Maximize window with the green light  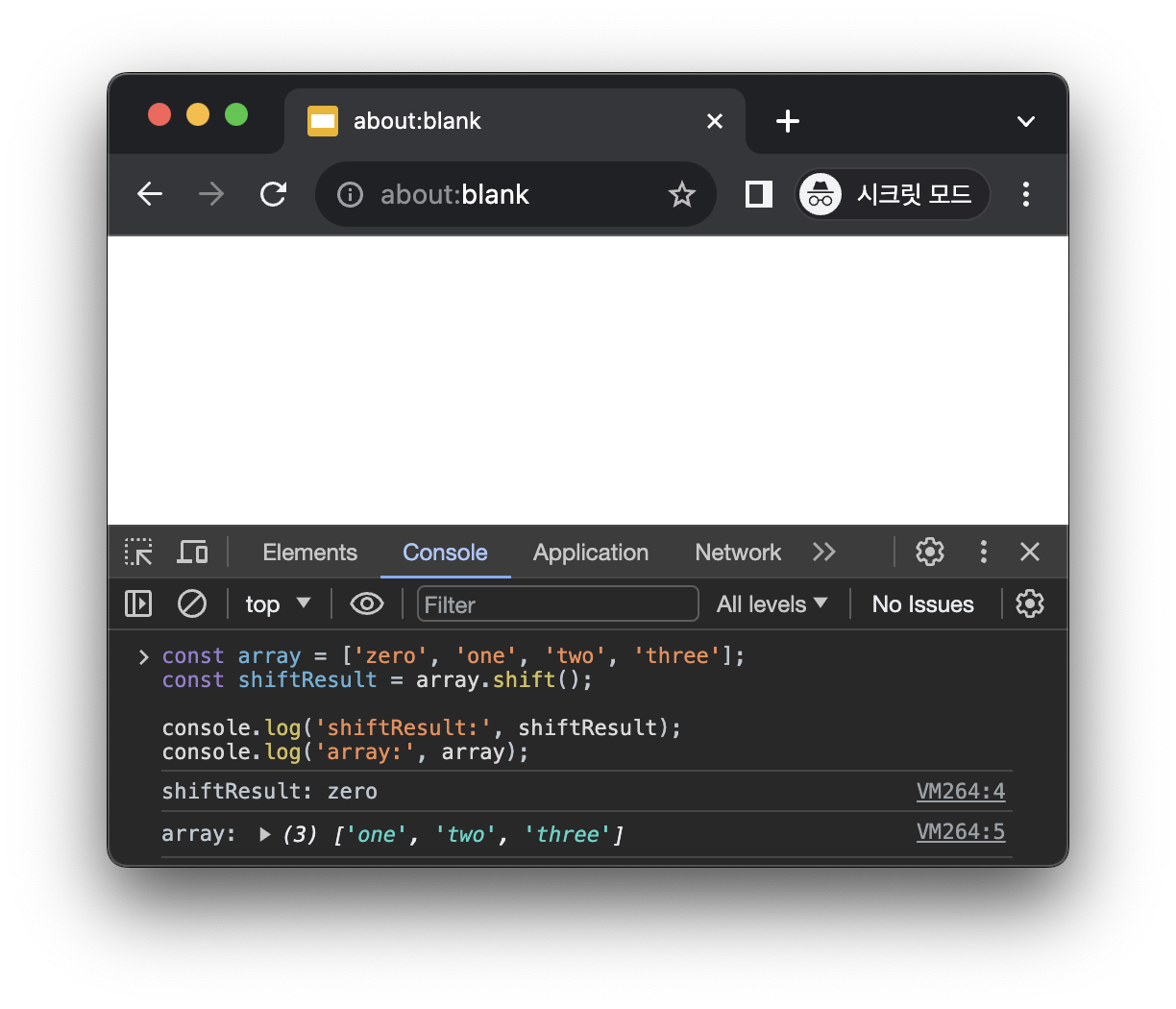point(236,114)
